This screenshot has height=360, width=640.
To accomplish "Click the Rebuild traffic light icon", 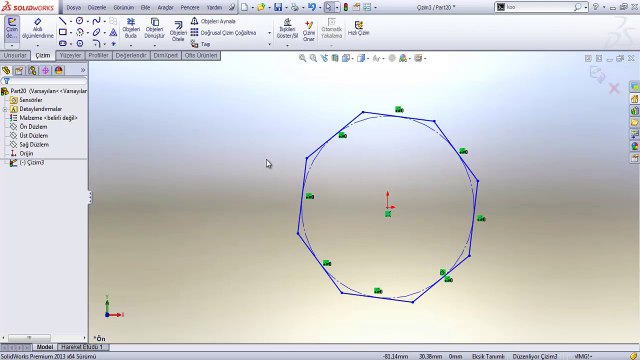I will [346, 7].
